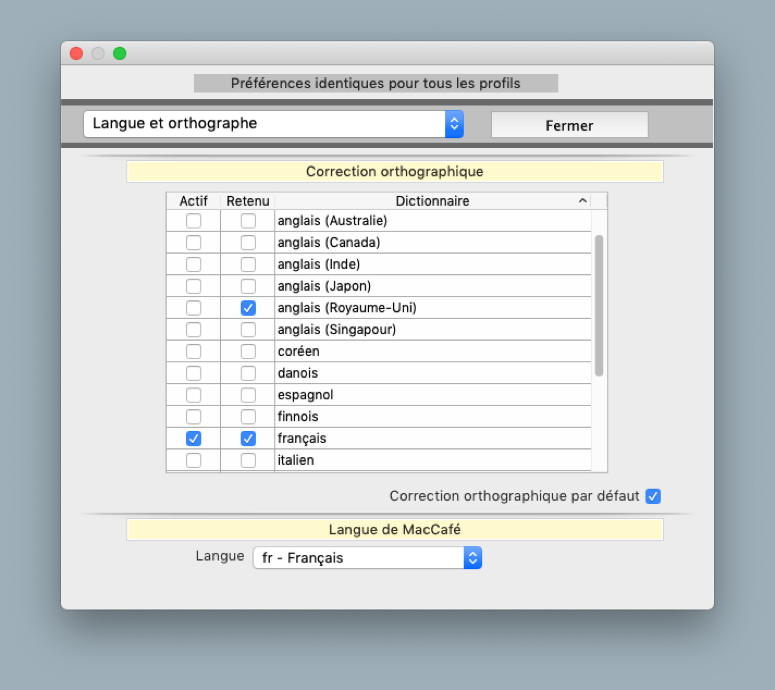Open the fr - Français language dropdown
Screen dimensions: 775x690
tap(367, 558)
